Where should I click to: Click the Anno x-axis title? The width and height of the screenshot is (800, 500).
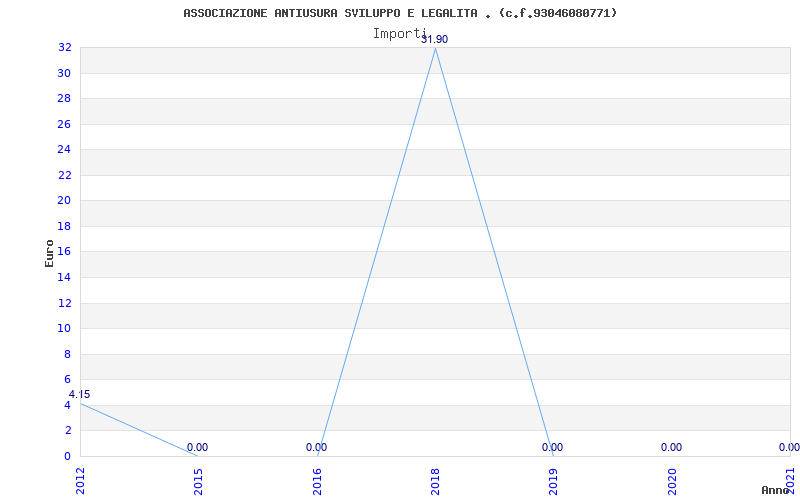[x=776, y=490]
